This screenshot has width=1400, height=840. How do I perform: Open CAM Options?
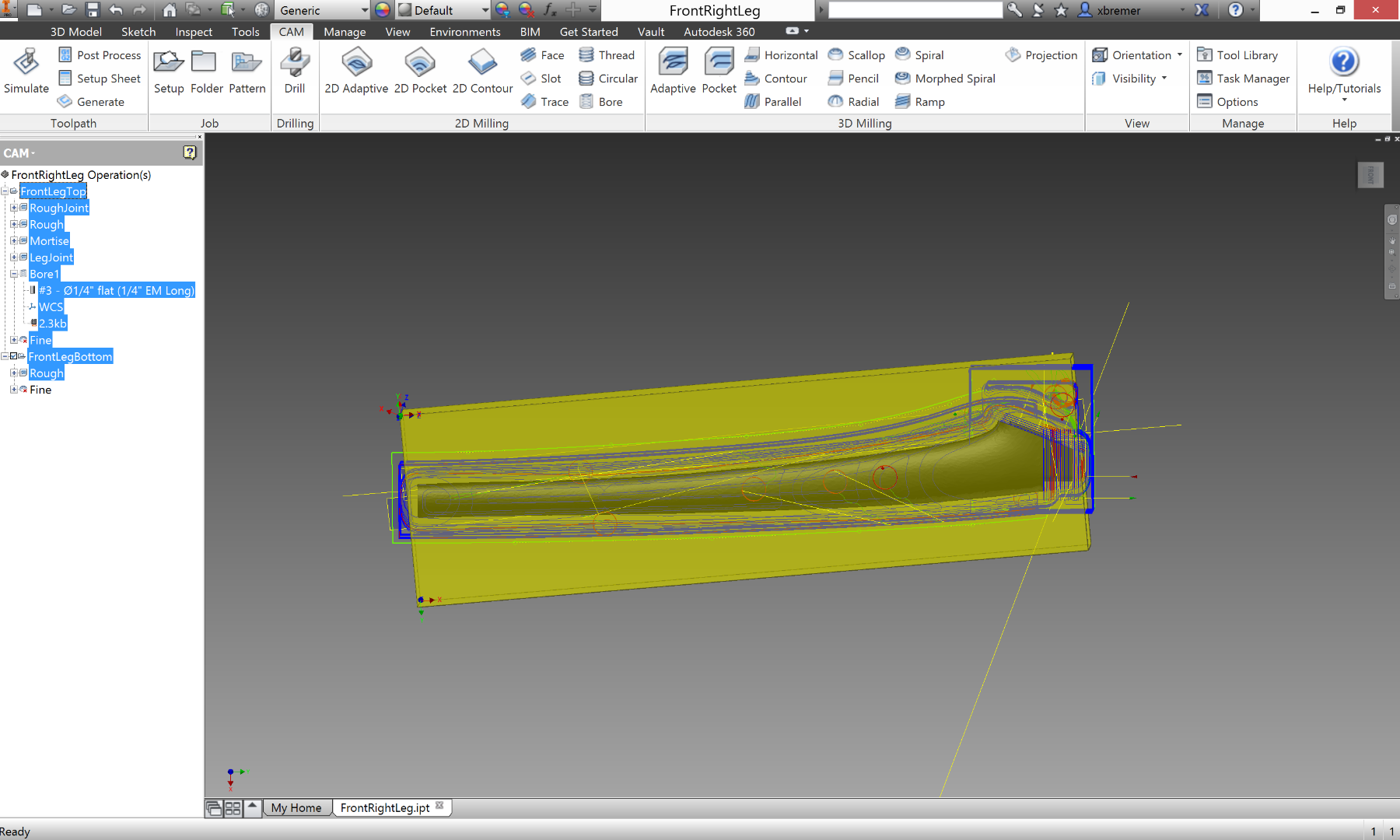1227,102
